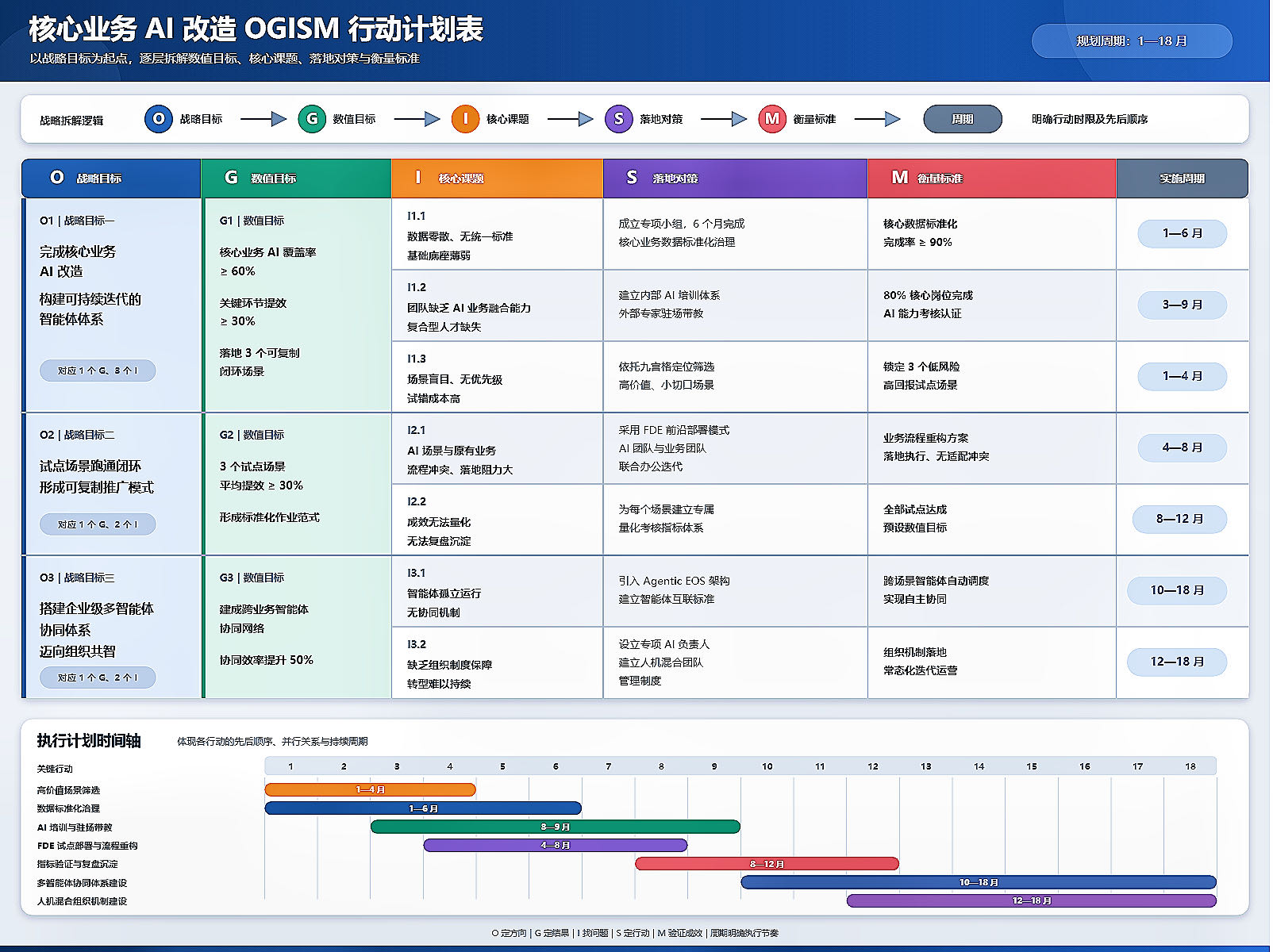Click the O3 战略目标三 heading
The height and width of the screenshot is (952, 1273).
click(x=77, y=578)
